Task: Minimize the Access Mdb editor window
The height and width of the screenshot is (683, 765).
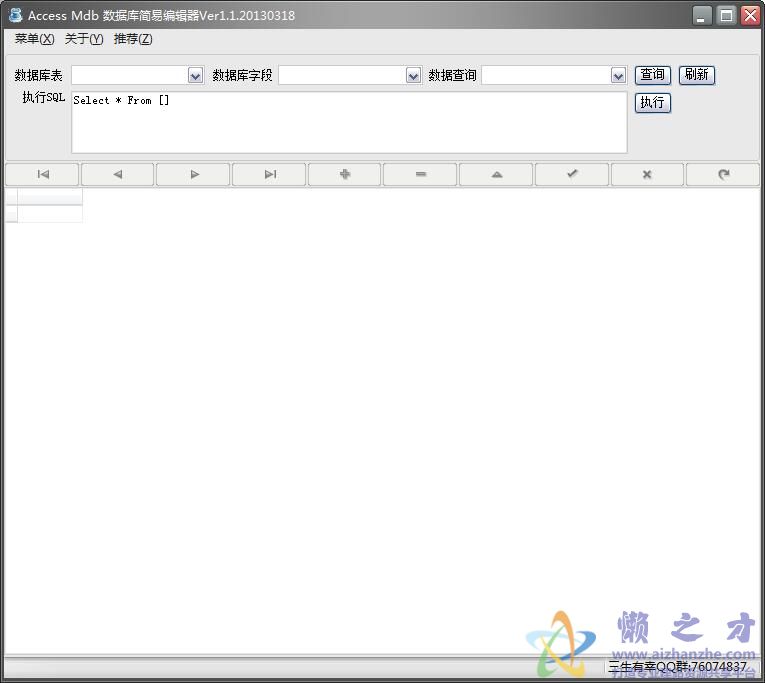Action: click(x=702, y=16)
